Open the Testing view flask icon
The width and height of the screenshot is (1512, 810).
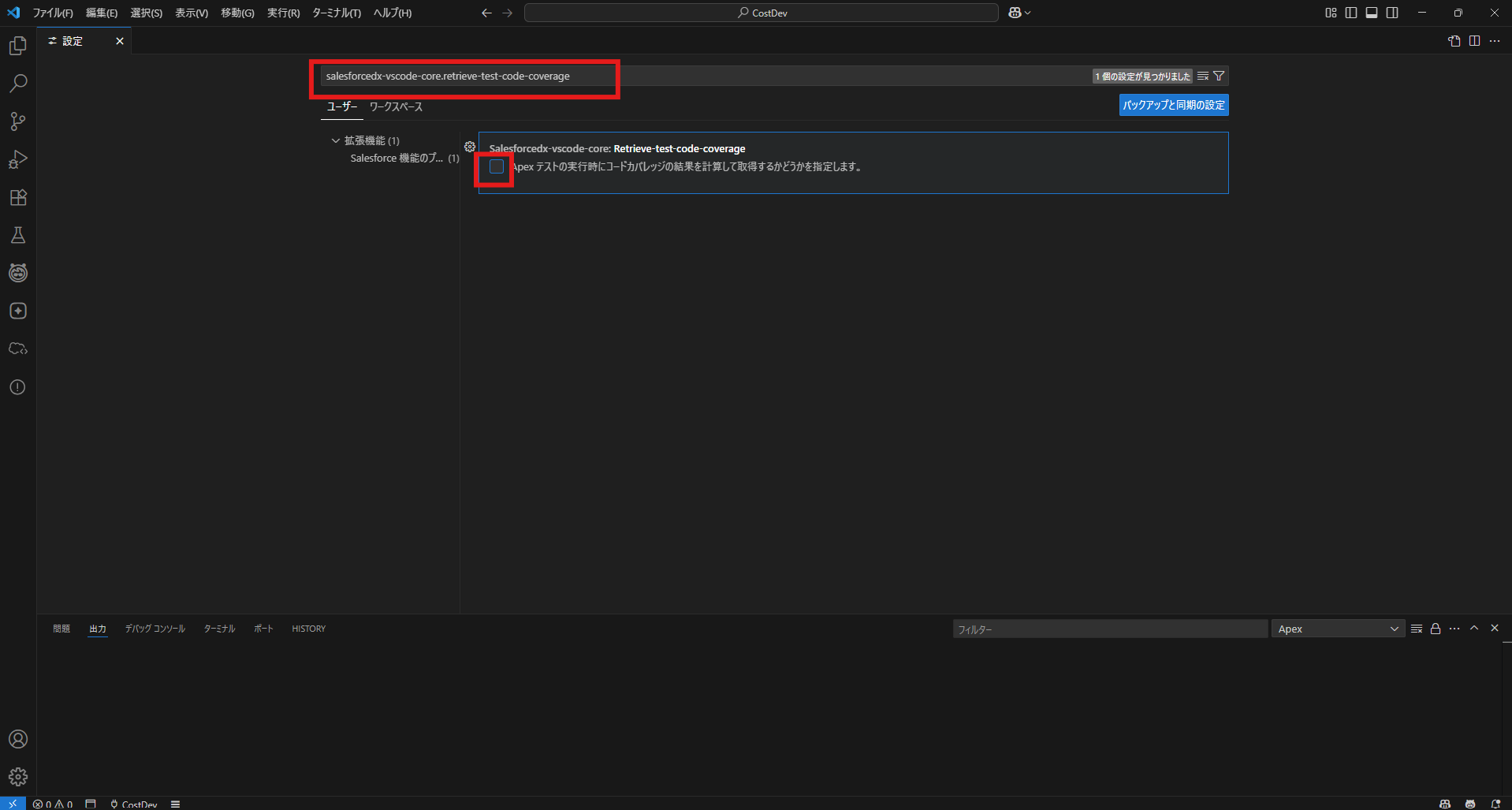tap(17, 235)
